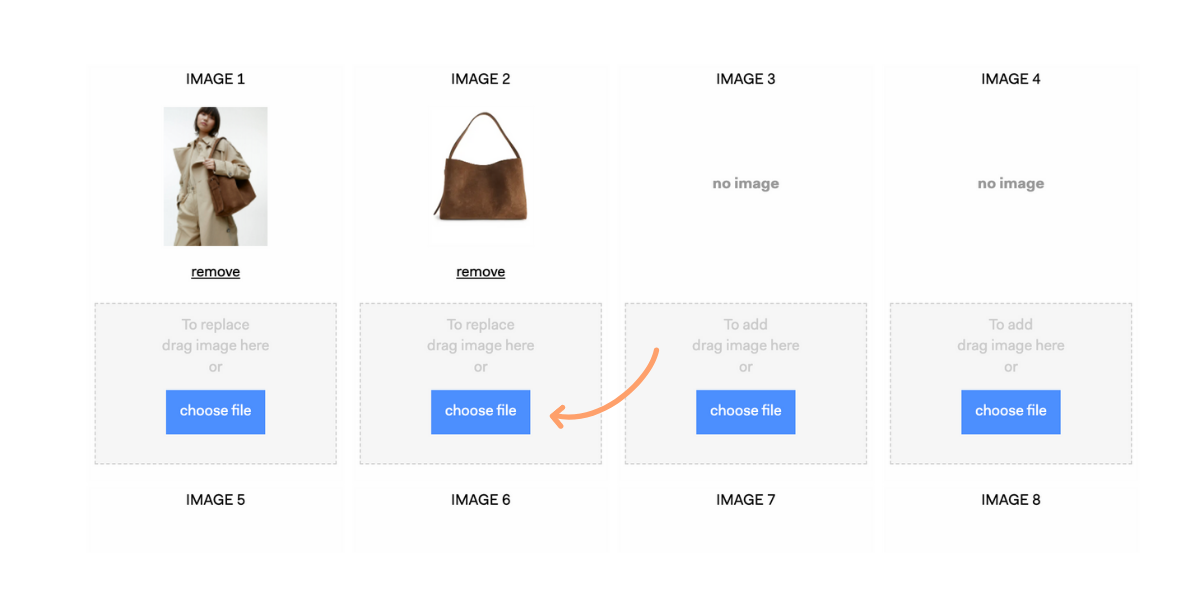Click 'no image' placeholder under Image 4
Screen dimensions: 1200x600
coord(1010,184)
